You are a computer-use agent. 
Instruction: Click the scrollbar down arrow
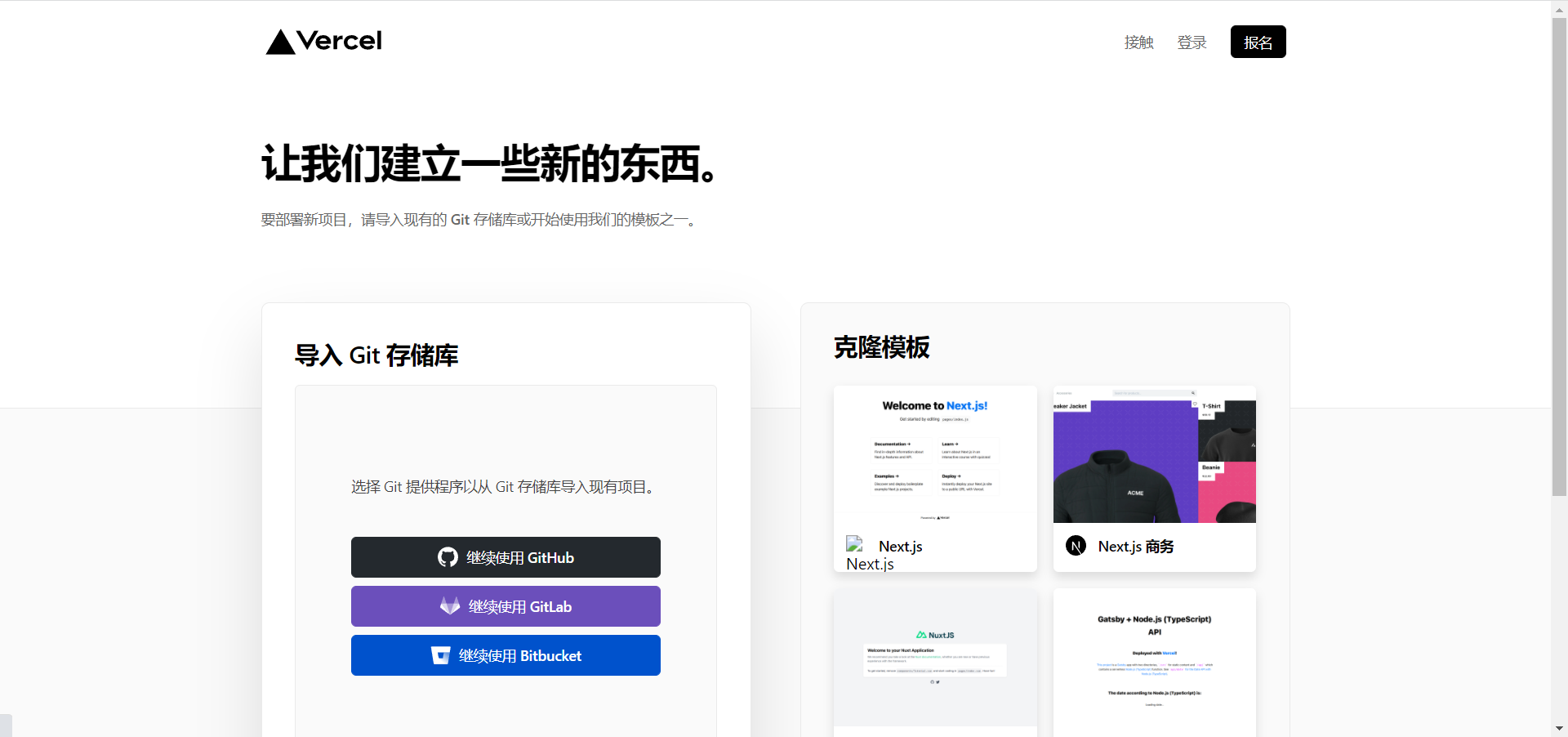click(x=1559, y=728)
